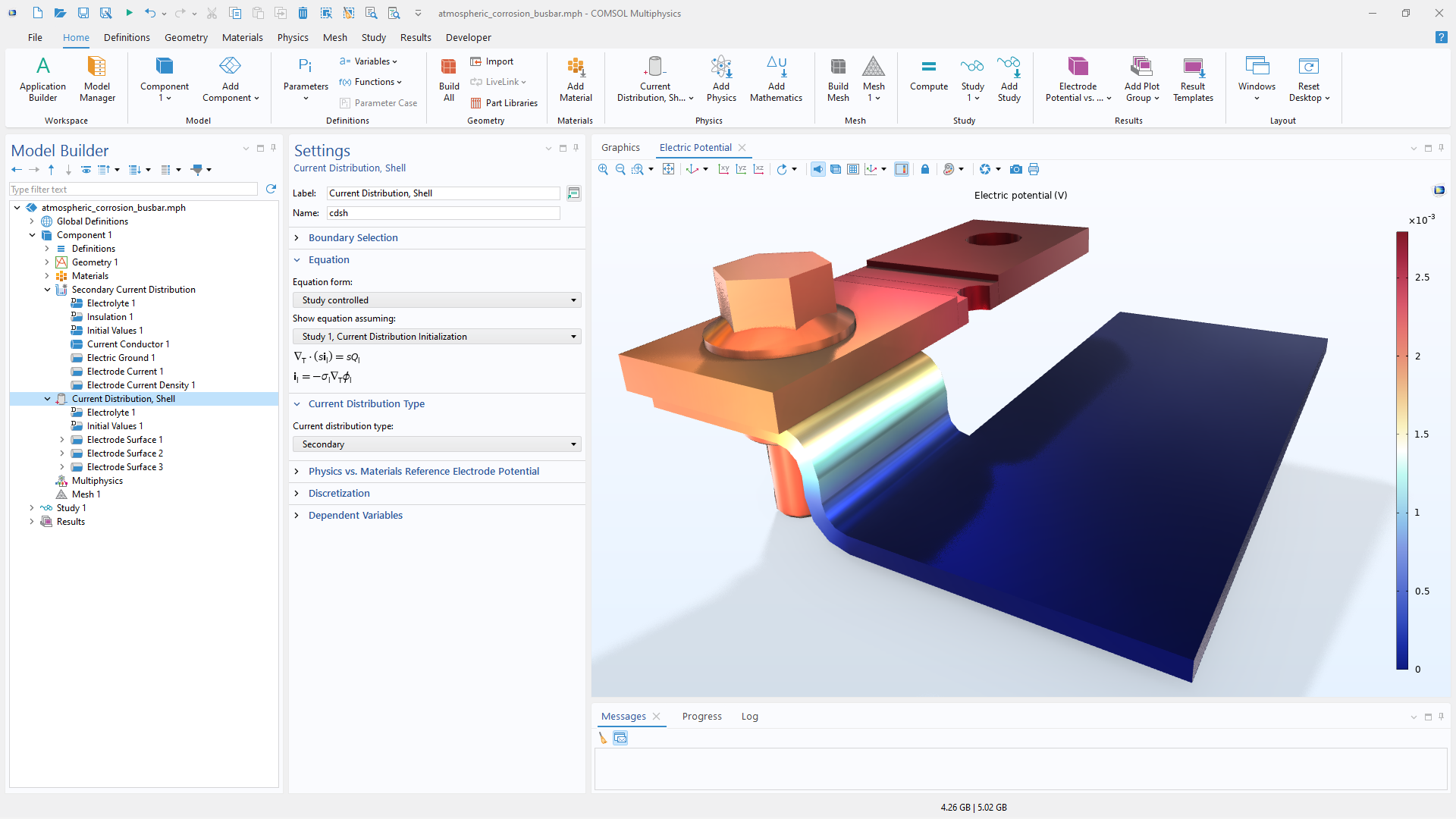
Task: Click Zoom In in graphics toolbar
Action: pyautogui.click(x=603, y=169)
